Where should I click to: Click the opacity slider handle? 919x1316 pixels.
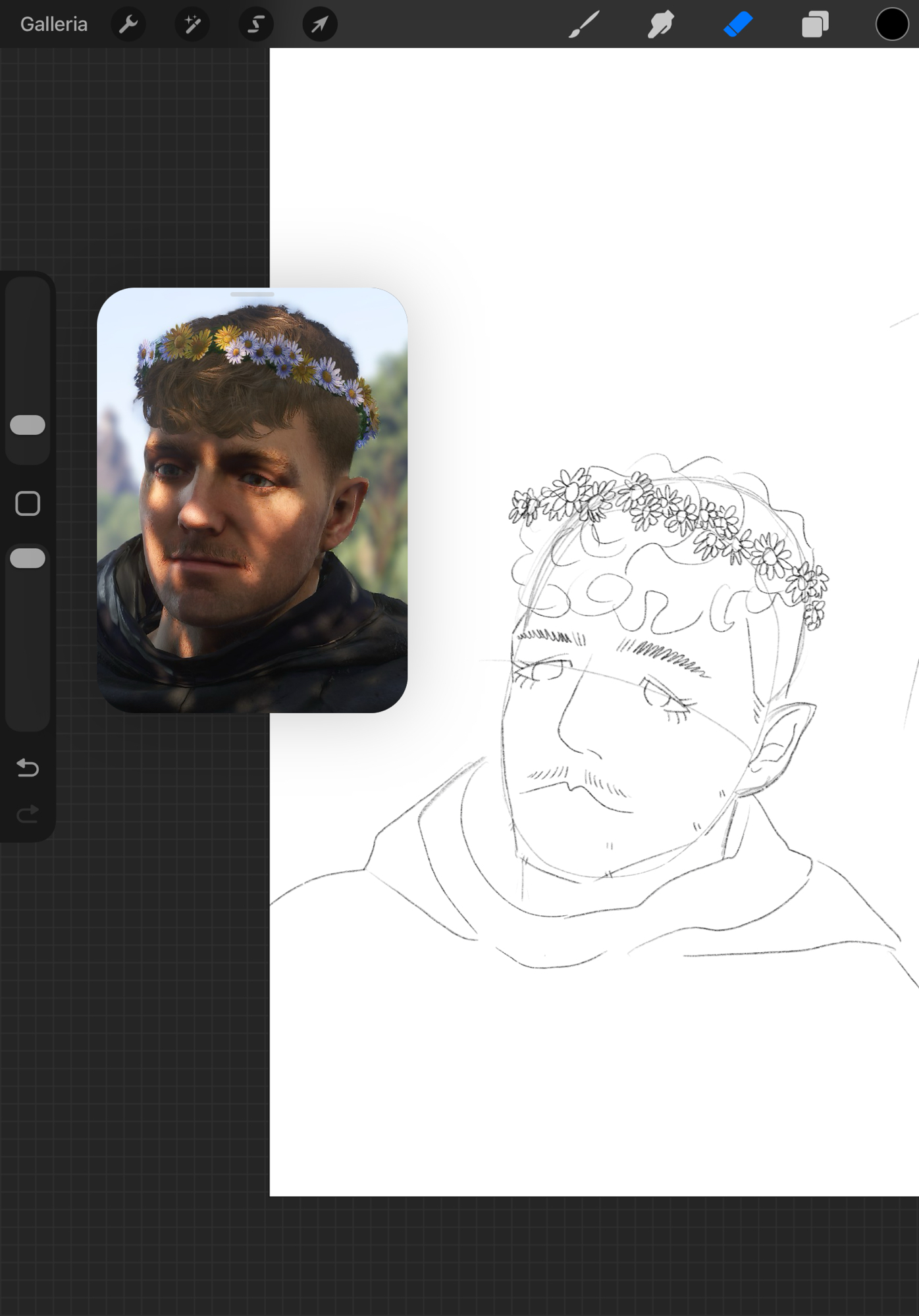(x=28, y=558)
